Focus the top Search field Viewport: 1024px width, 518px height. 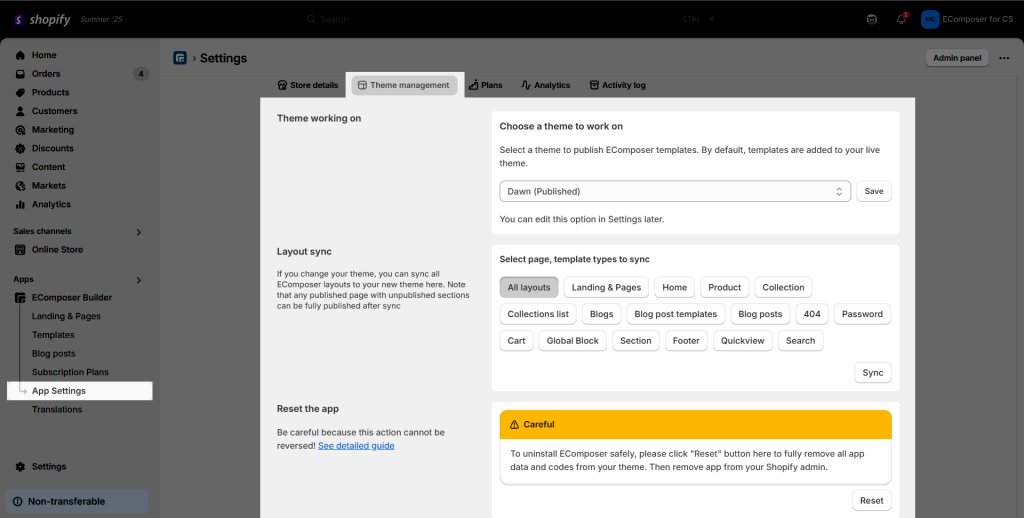point(511,20)
